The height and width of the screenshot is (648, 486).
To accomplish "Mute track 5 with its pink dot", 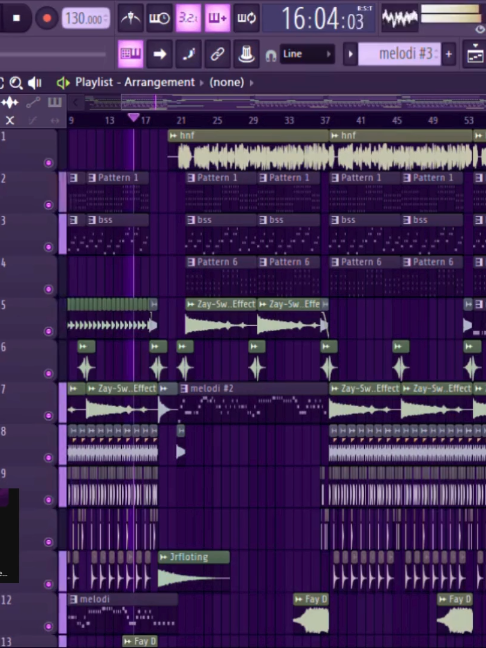I will coord(49,331).
